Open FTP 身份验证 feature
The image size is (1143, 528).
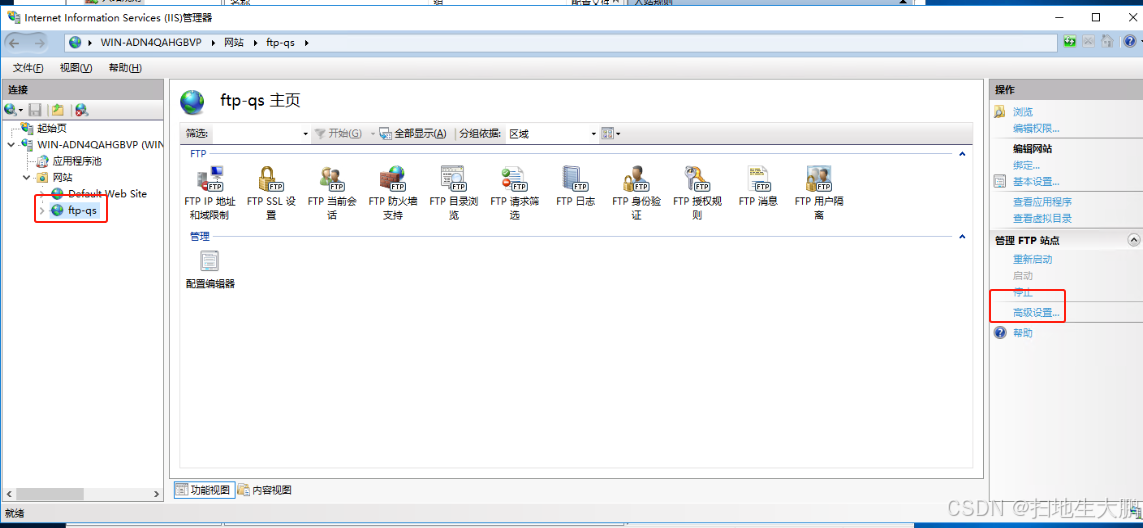coord(636,193)
